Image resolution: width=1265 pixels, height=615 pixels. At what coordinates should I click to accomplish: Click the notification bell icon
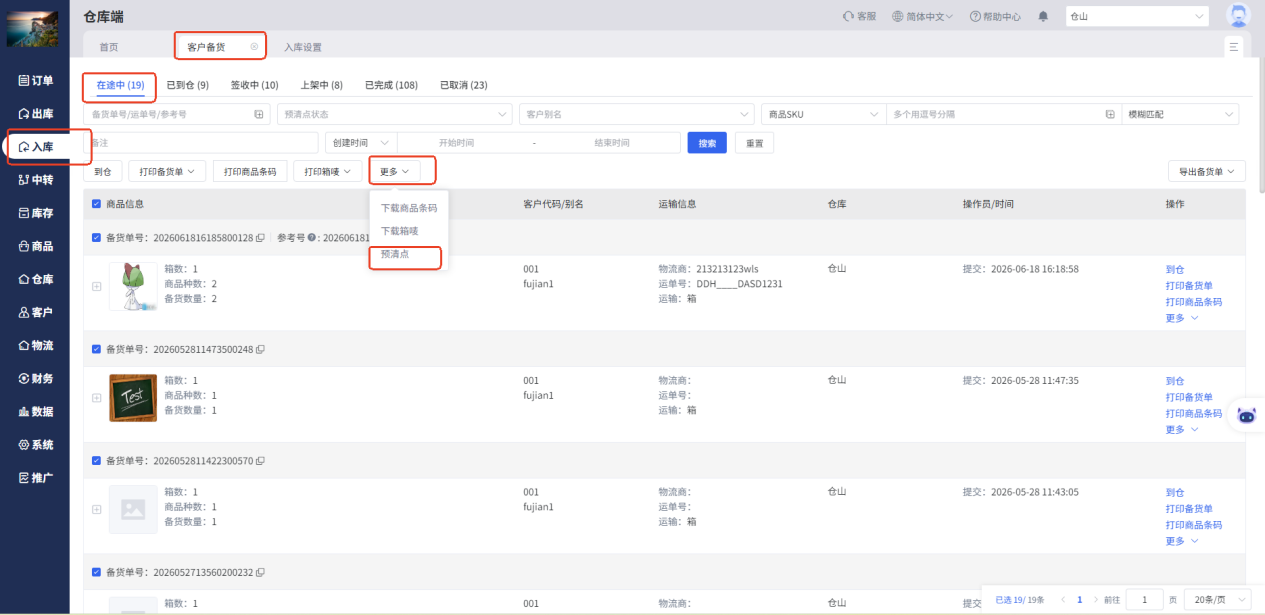point(1044,16)
